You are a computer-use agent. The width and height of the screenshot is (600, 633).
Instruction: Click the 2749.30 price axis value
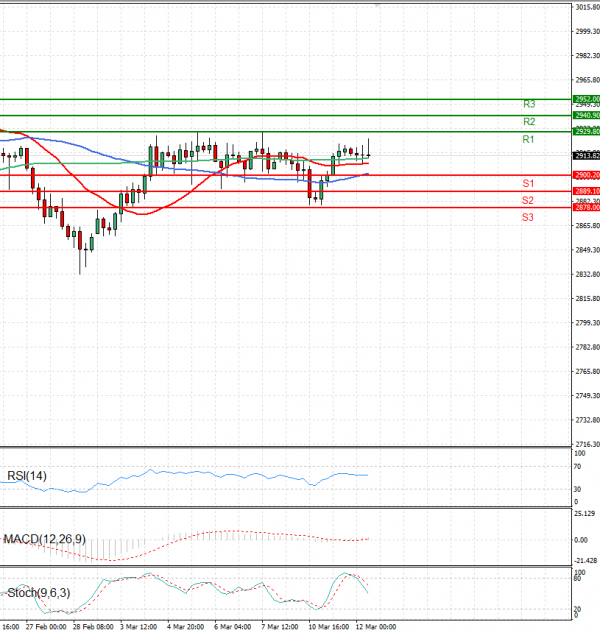[587, 396]
